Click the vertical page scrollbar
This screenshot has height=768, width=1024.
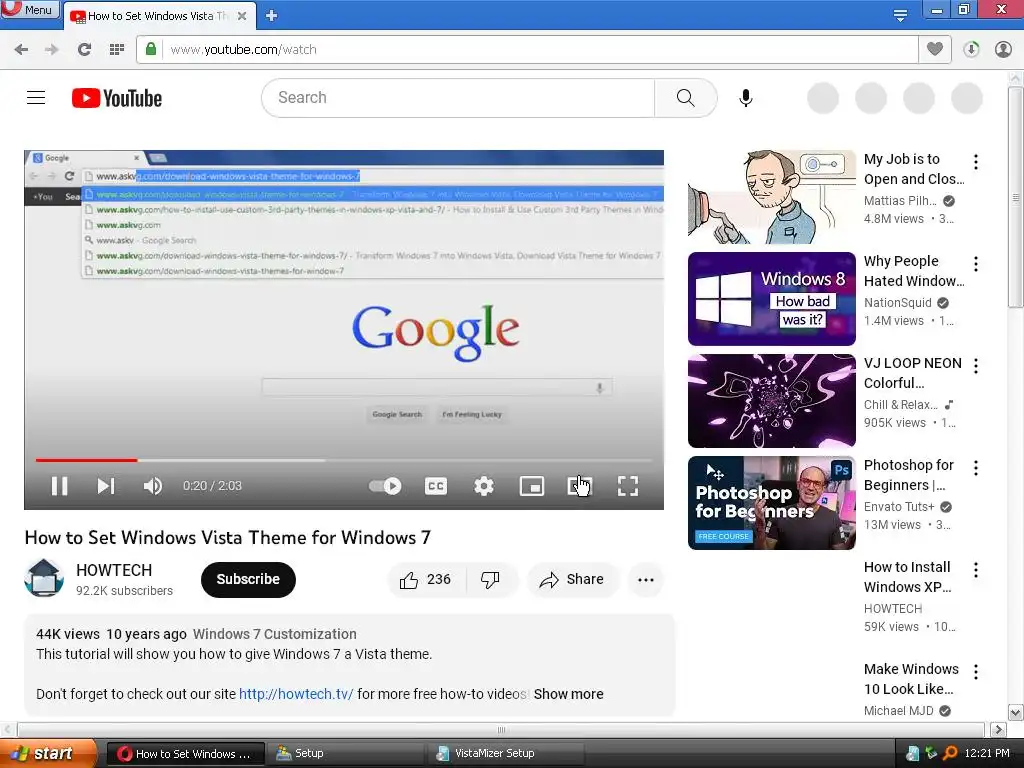tap(1016, 196)
